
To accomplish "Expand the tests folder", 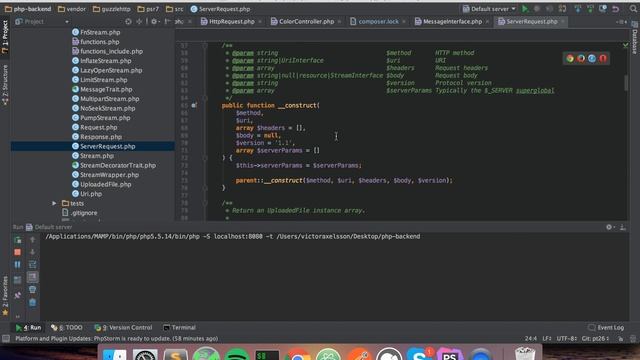I will pyautogui.click(x=54, y=203).
